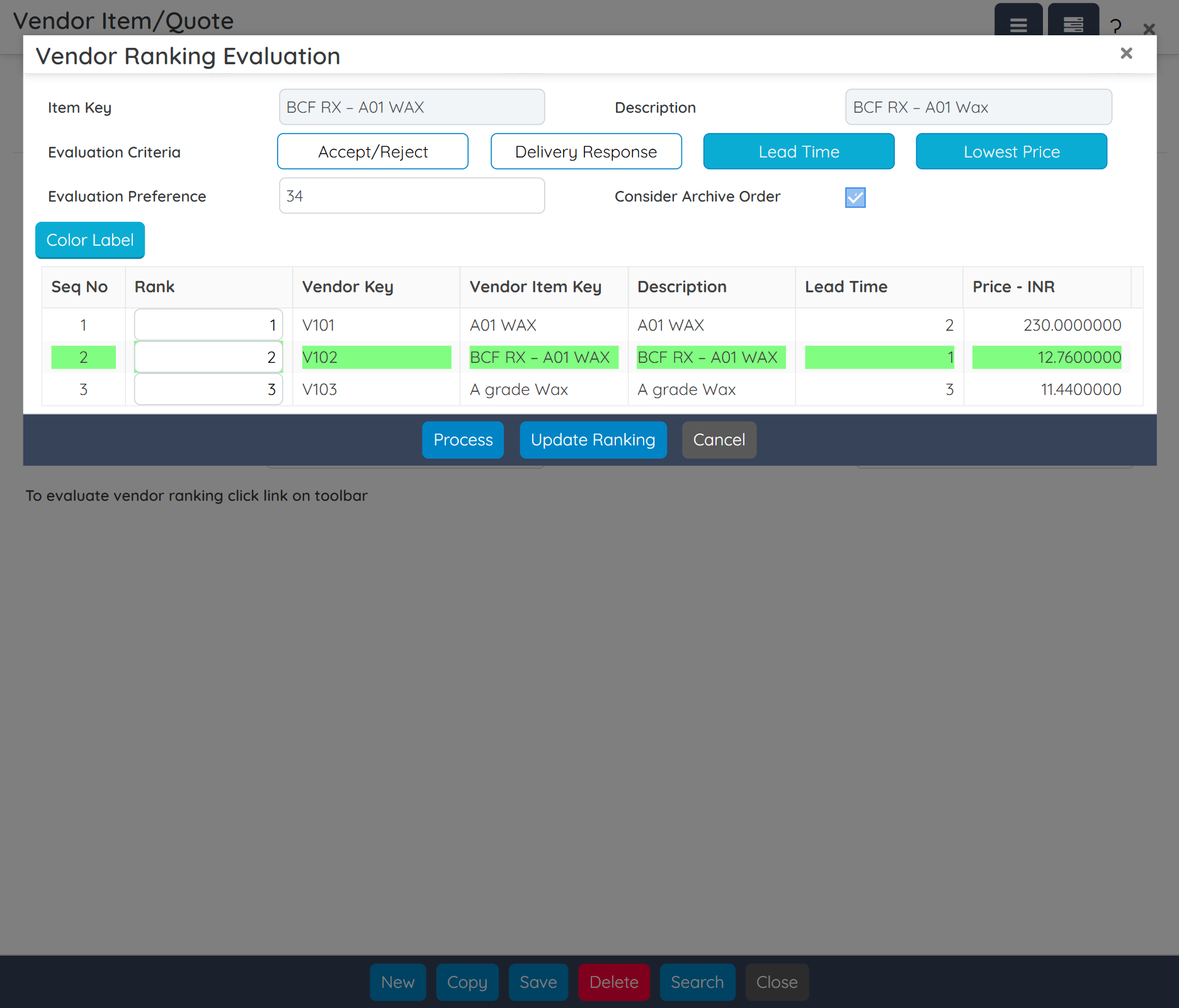Sort by the Lead Time column header
This screenshot has height=1008, width=1179.
click(846, 287)
